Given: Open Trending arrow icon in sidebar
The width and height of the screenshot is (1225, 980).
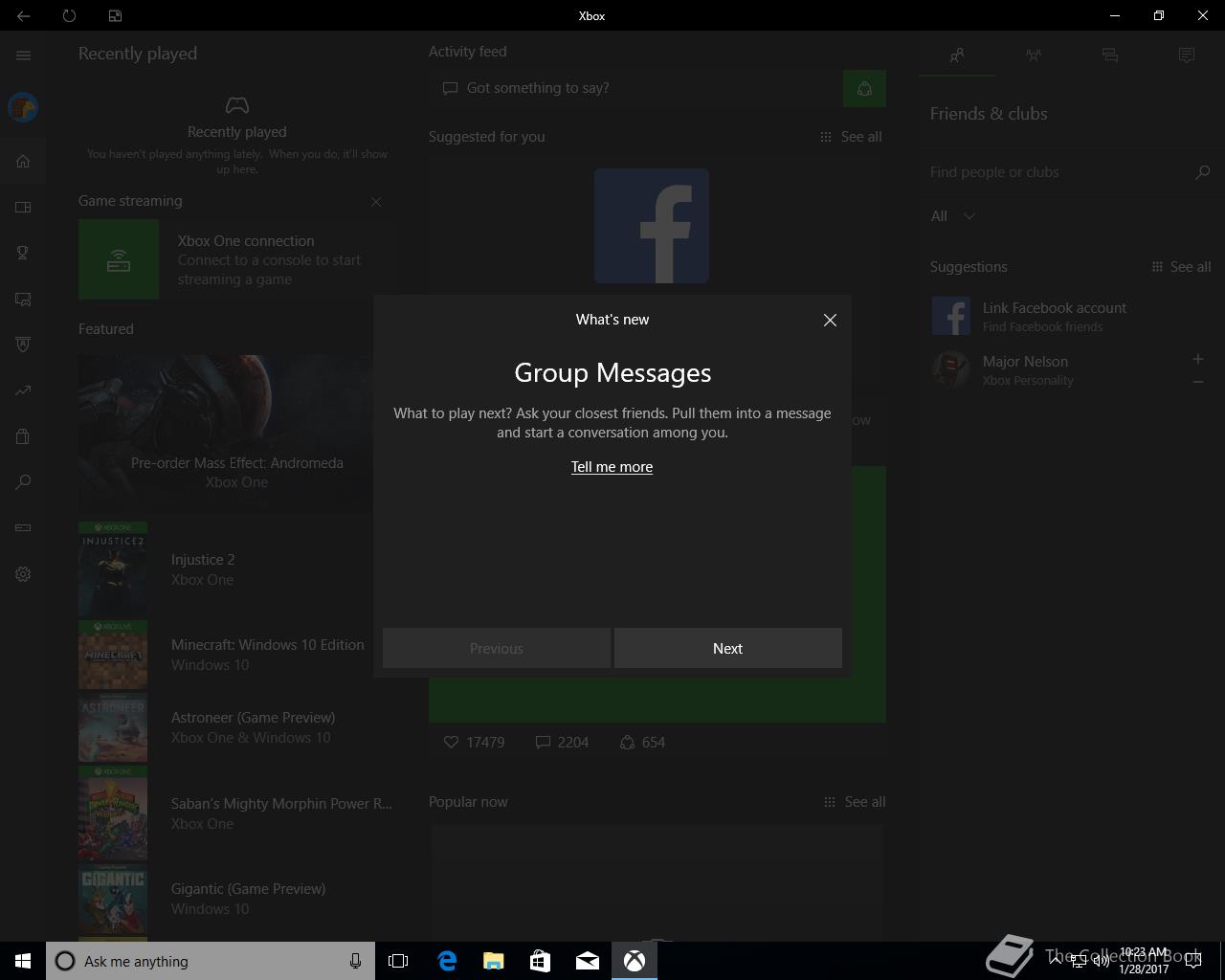Looking at the screenshot, I should [x=23, y=390].
